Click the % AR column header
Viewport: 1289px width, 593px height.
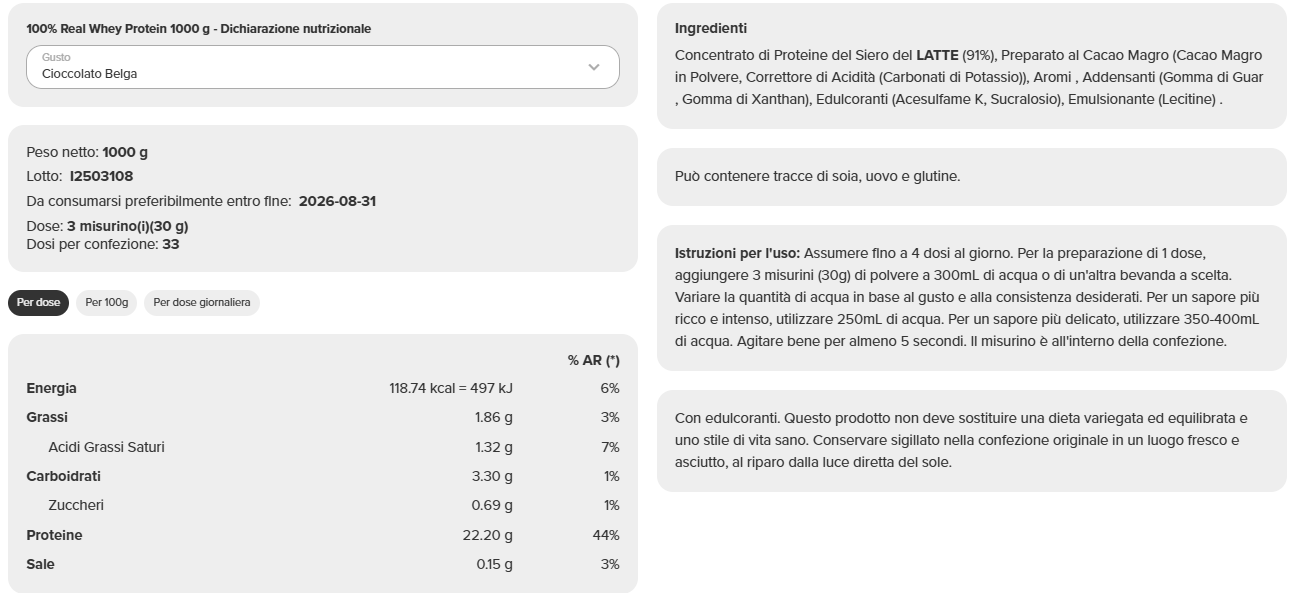coord(592,359)
